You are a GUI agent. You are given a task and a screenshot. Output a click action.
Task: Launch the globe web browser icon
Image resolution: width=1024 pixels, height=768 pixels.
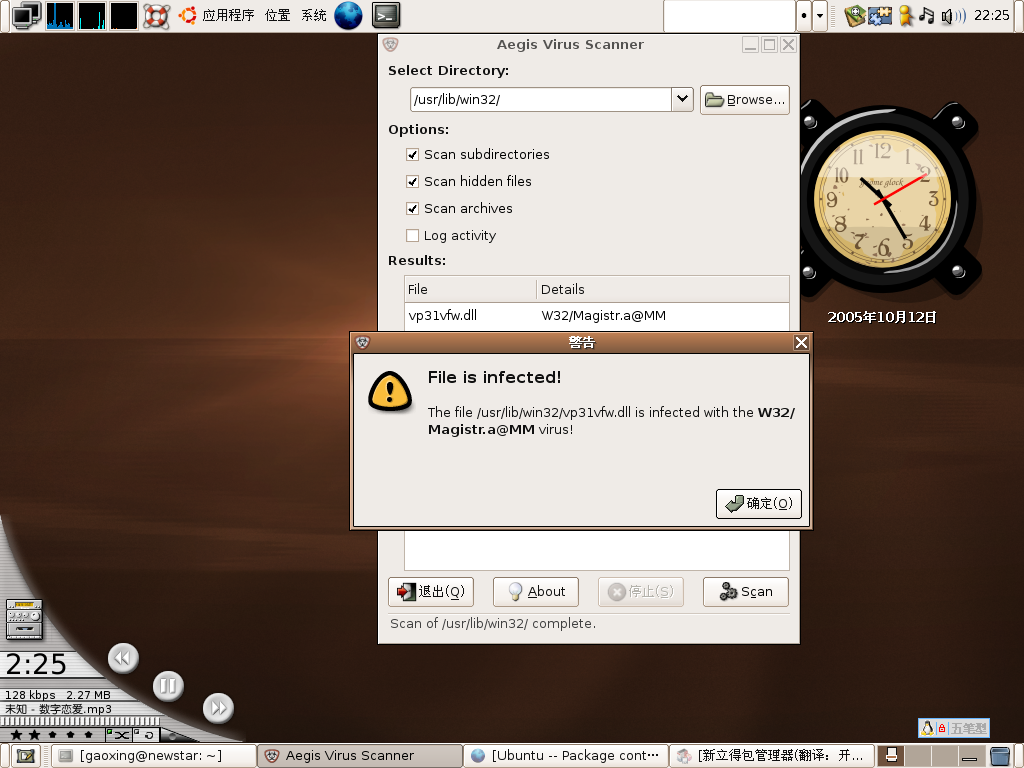click(x=348, y=16)
